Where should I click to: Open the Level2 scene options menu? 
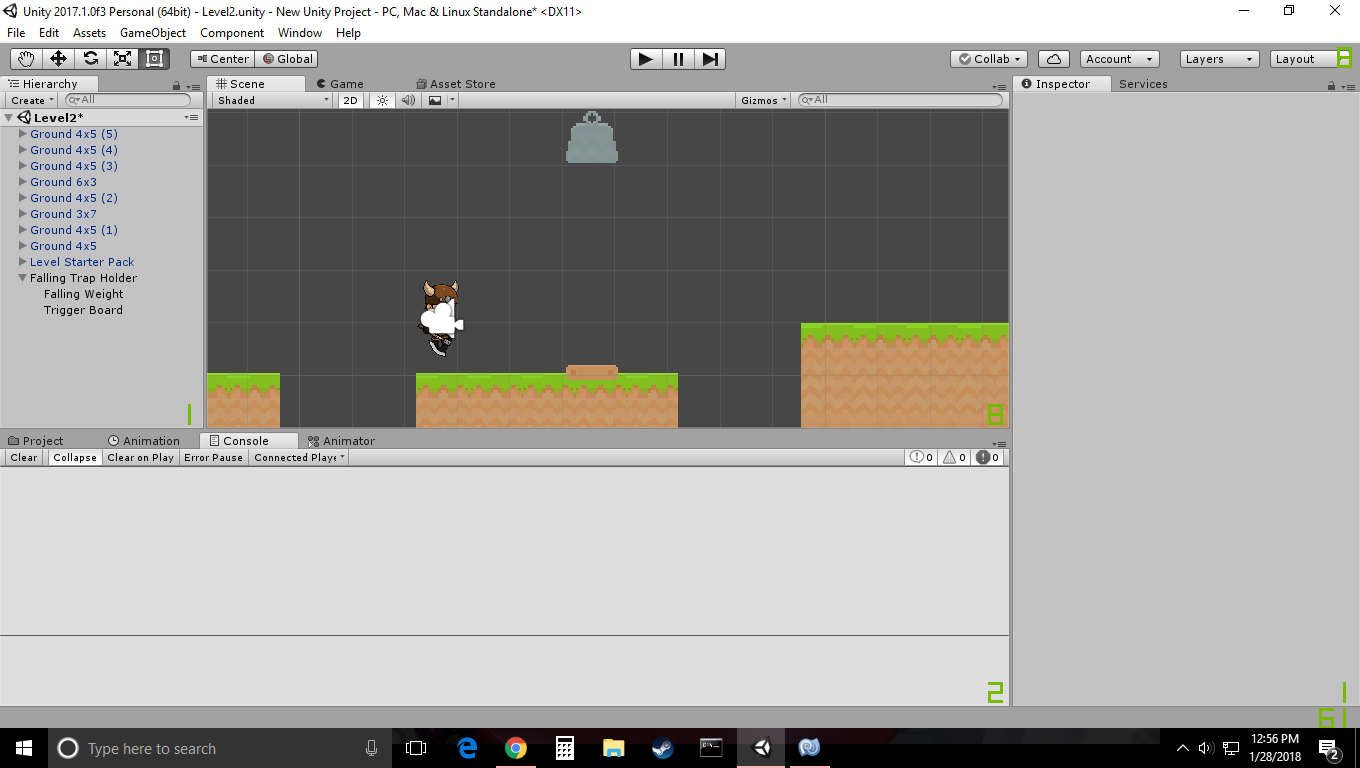click(x=191, y=118)
